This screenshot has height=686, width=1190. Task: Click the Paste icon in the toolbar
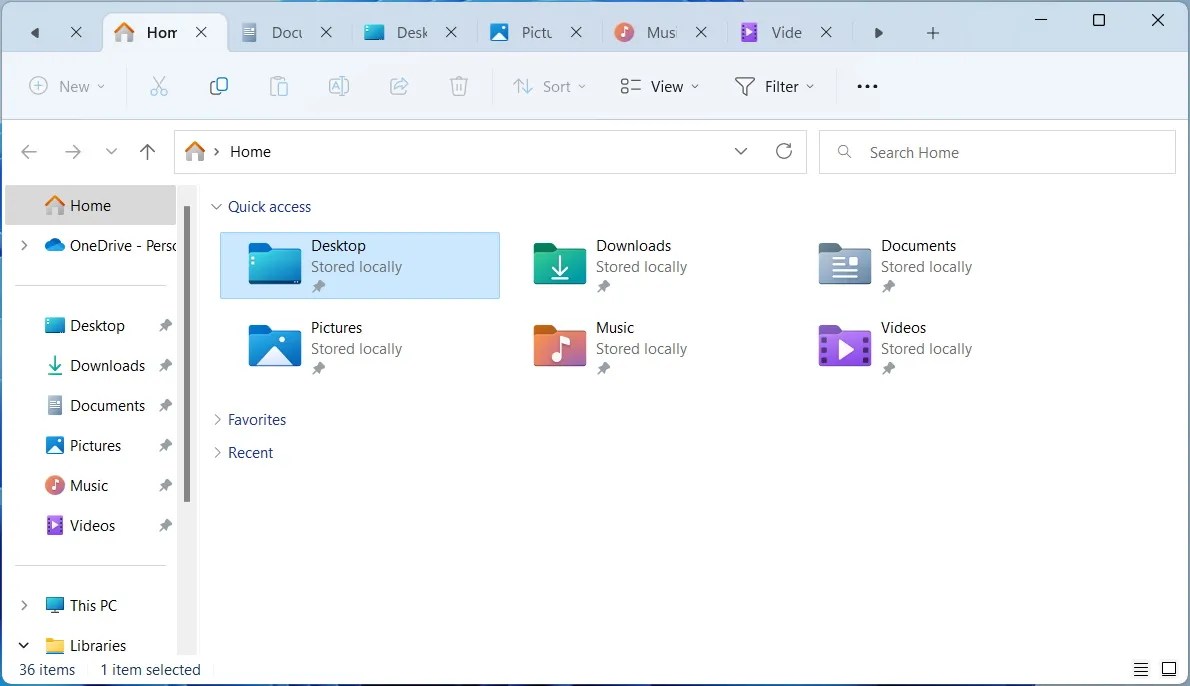[279, 86]
